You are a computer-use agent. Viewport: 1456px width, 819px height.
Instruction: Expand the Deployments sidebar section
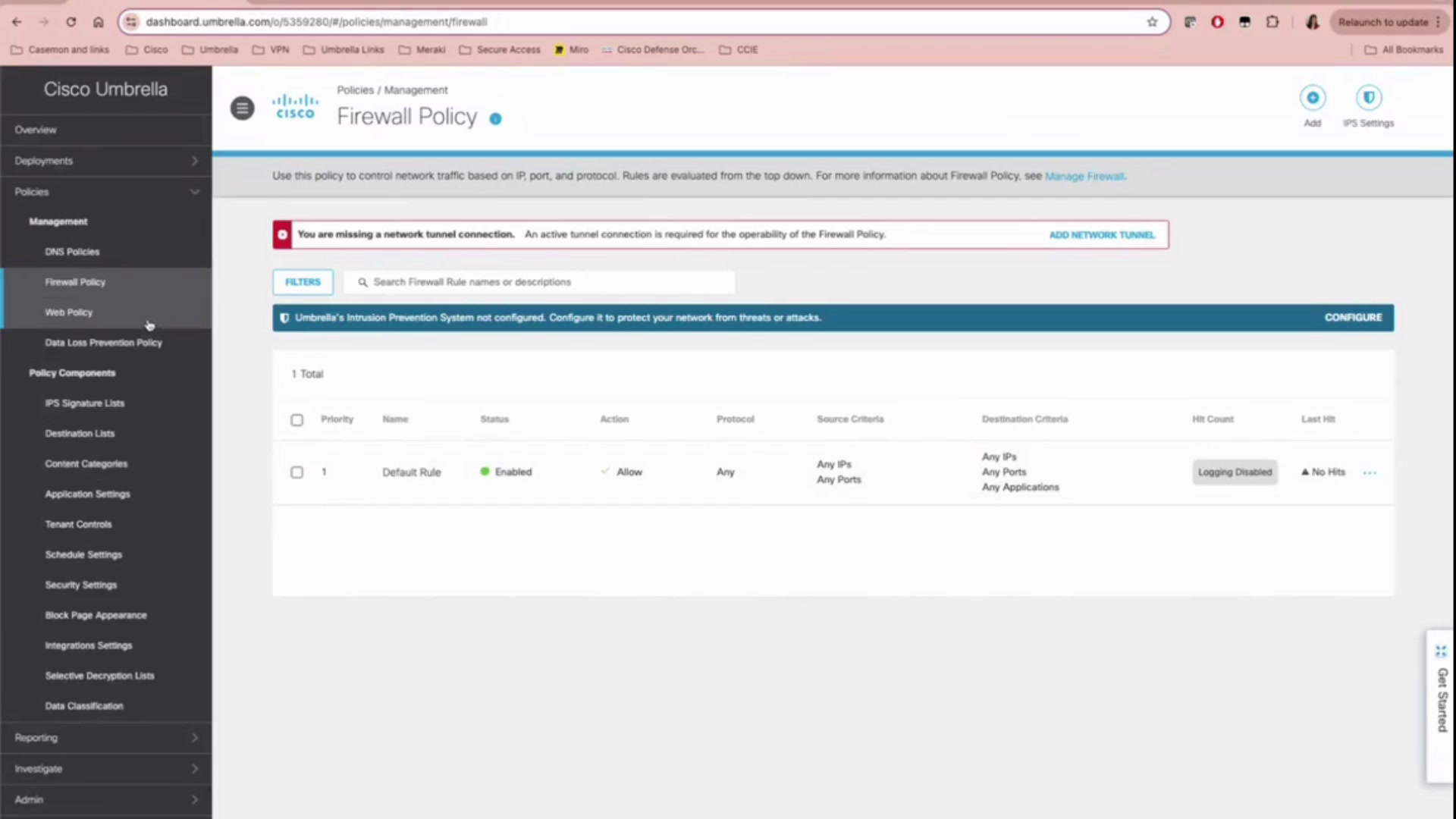[106, 161]
